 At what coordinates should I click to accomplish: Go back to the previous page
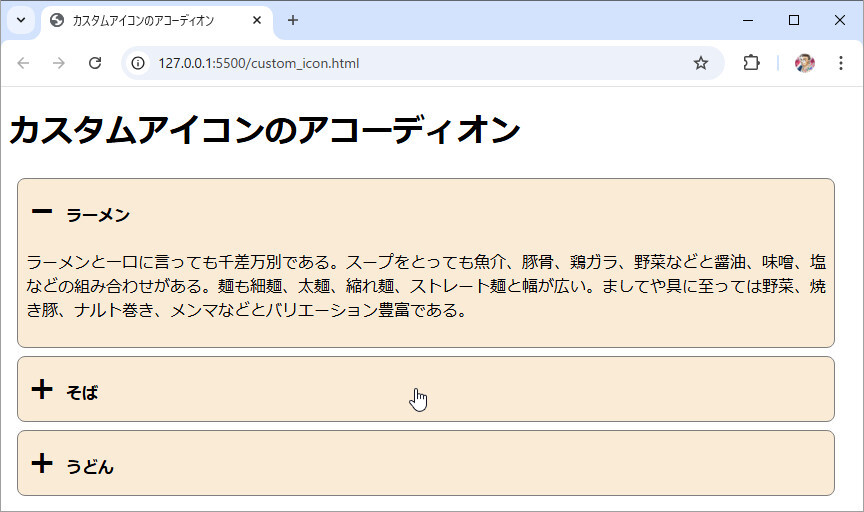24,63
